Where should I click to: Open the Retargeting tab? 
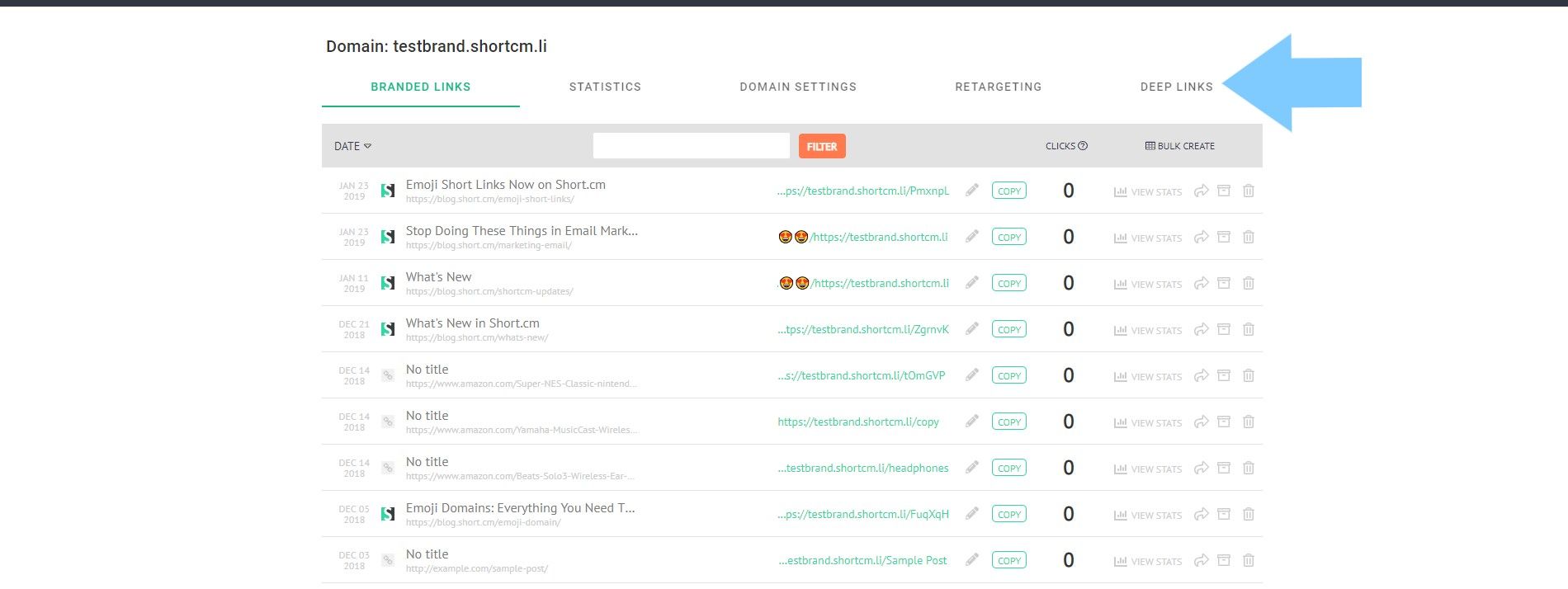pos(999,87)
